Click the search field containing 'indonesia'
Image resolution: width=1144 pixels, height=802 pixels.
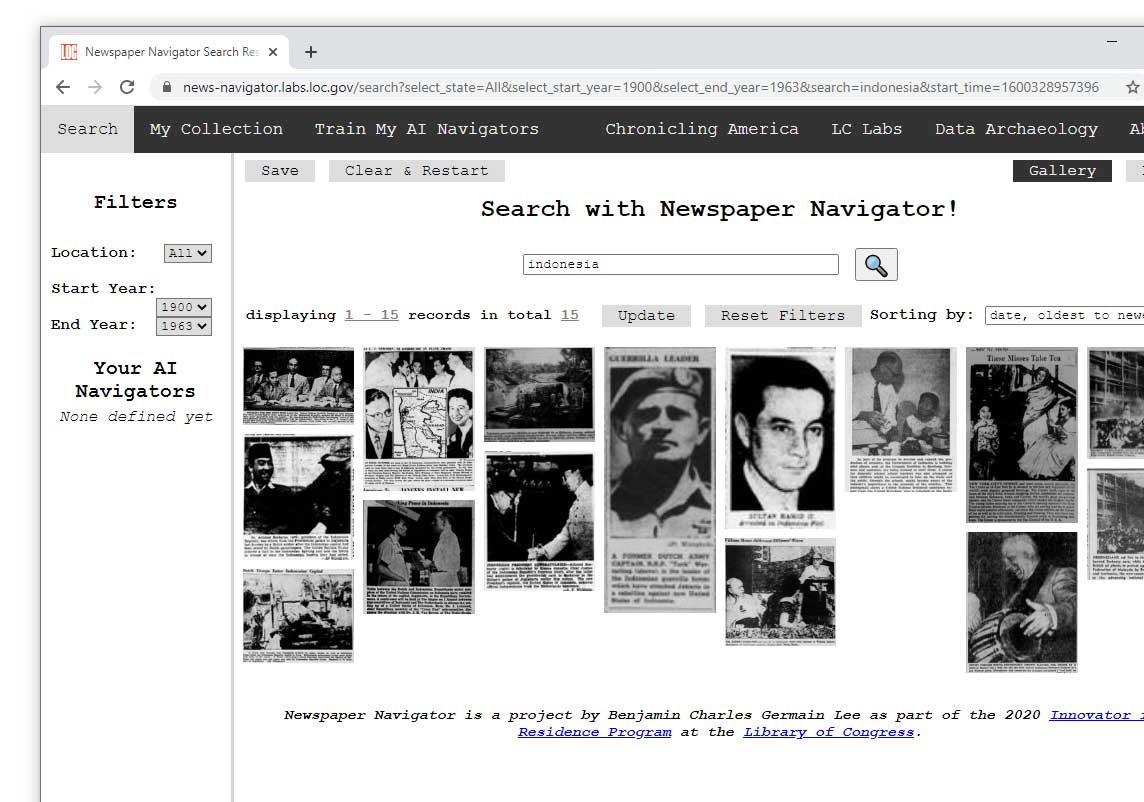(x=681, y=264)
